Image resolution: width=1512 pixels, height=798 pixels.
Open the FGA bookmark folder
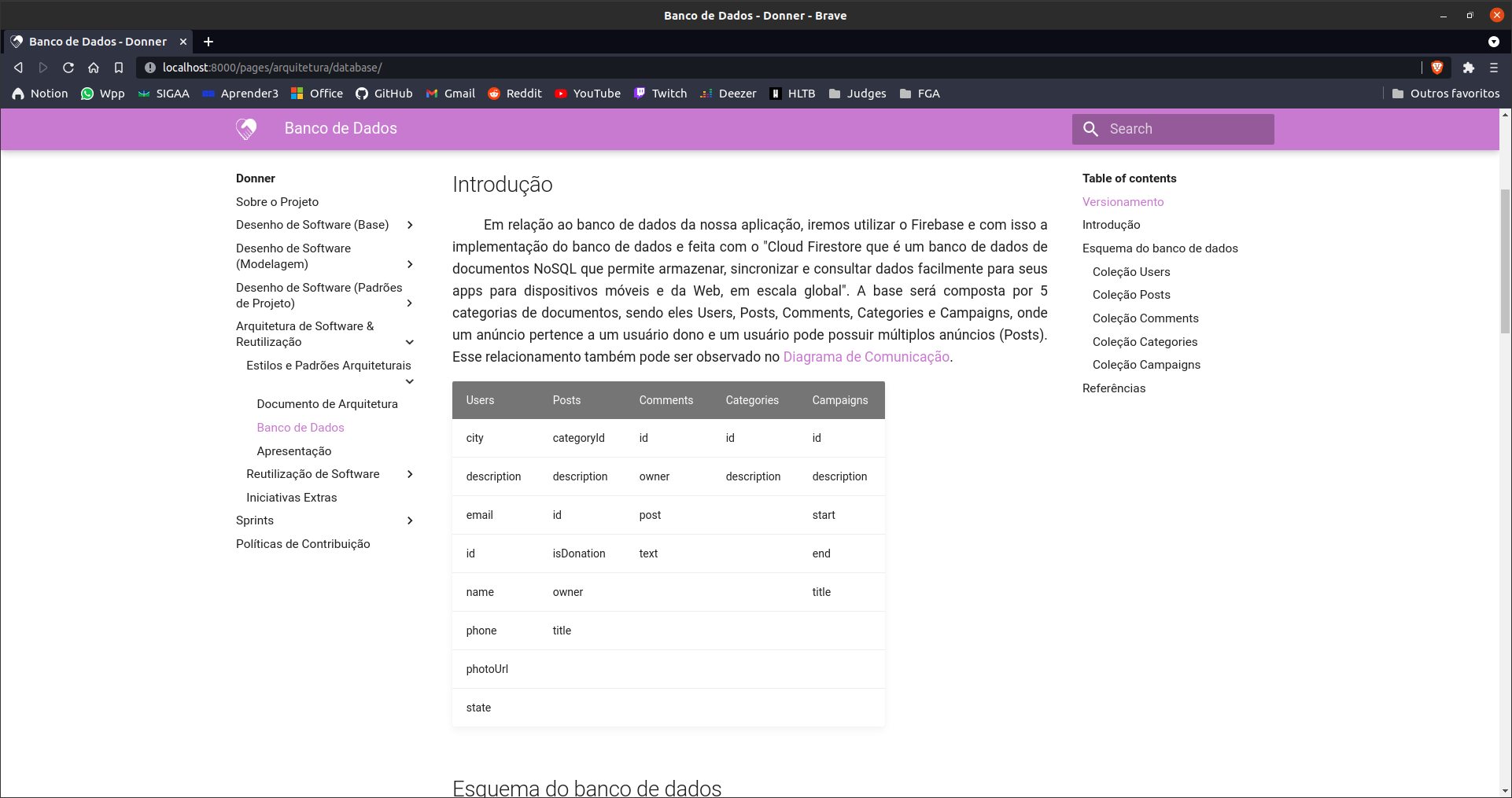(920, 94)
